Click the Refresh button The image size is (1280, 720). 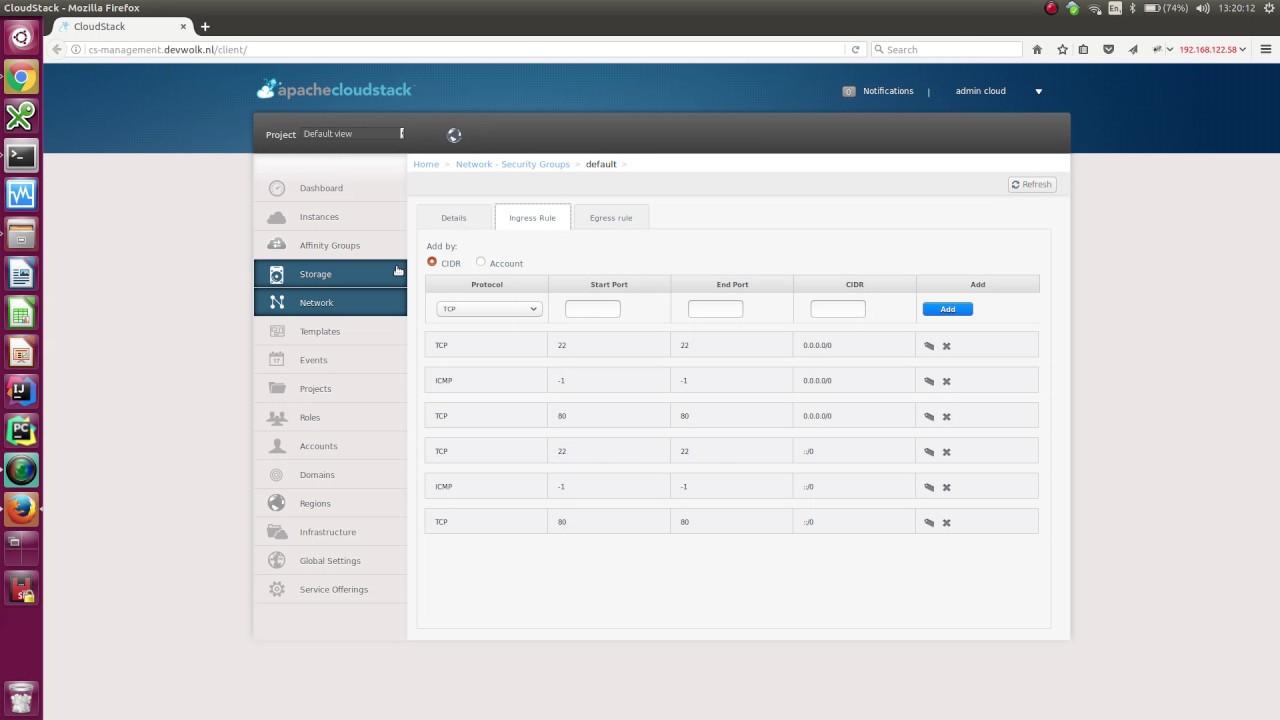tap(1032, 184)
